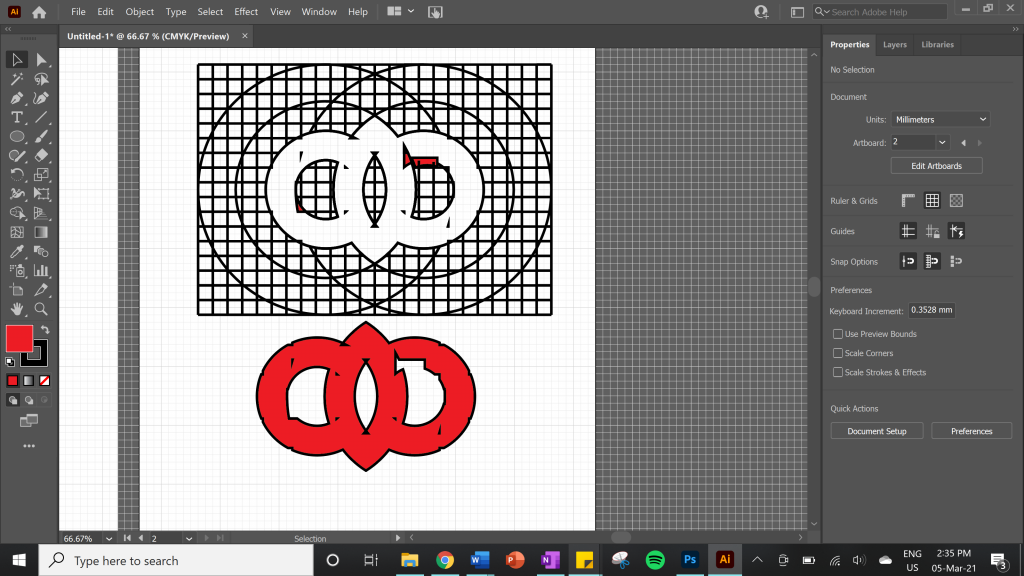Check the Scale Corners option
1024x576 pixels.
pyautogui.click(x=838, y=353)
